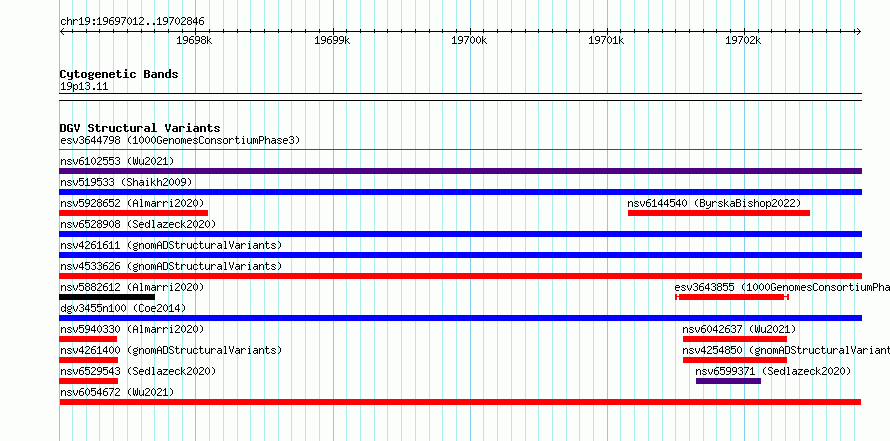Open nsv4533626 gnomAD variant label
This screenshot has width=890, height=441.
tap(171, 266)
